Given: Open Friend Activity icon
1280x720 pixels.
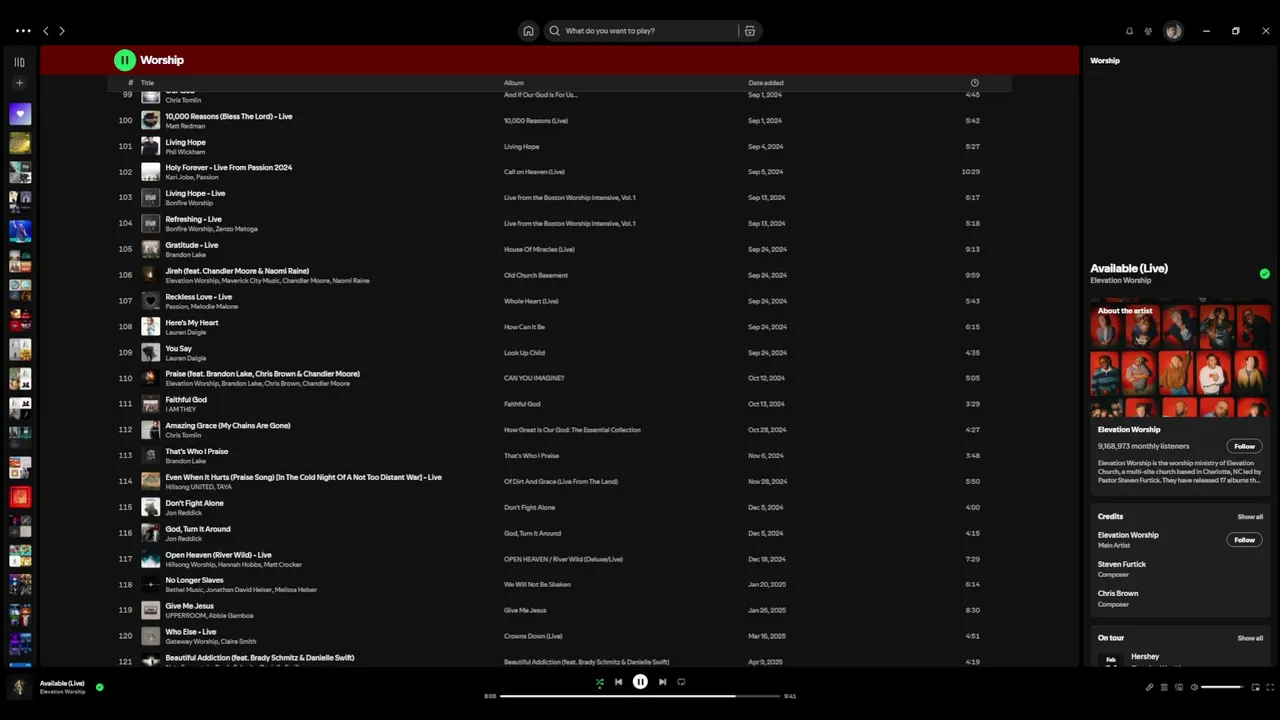Looking at the screenshot, I should point(1148,31).
